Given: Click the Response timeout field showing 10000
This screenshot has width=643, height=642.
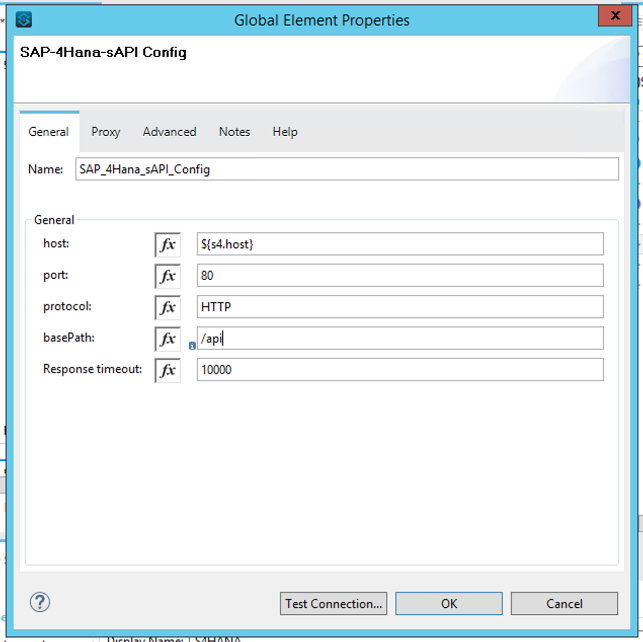Looking at the screenshot, I should coord(400,370).
